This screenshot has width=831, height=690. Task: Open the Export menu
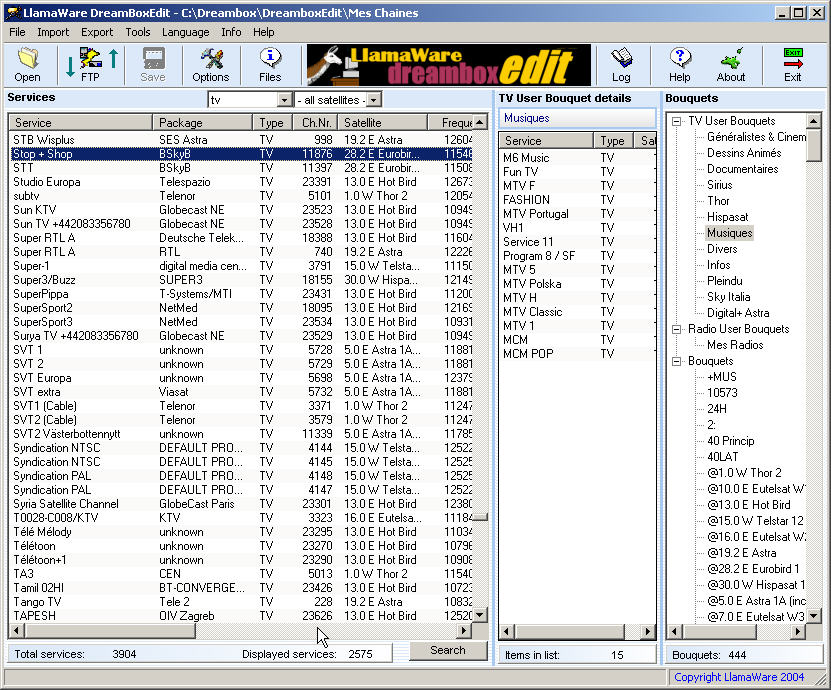[x=97, y=32]
